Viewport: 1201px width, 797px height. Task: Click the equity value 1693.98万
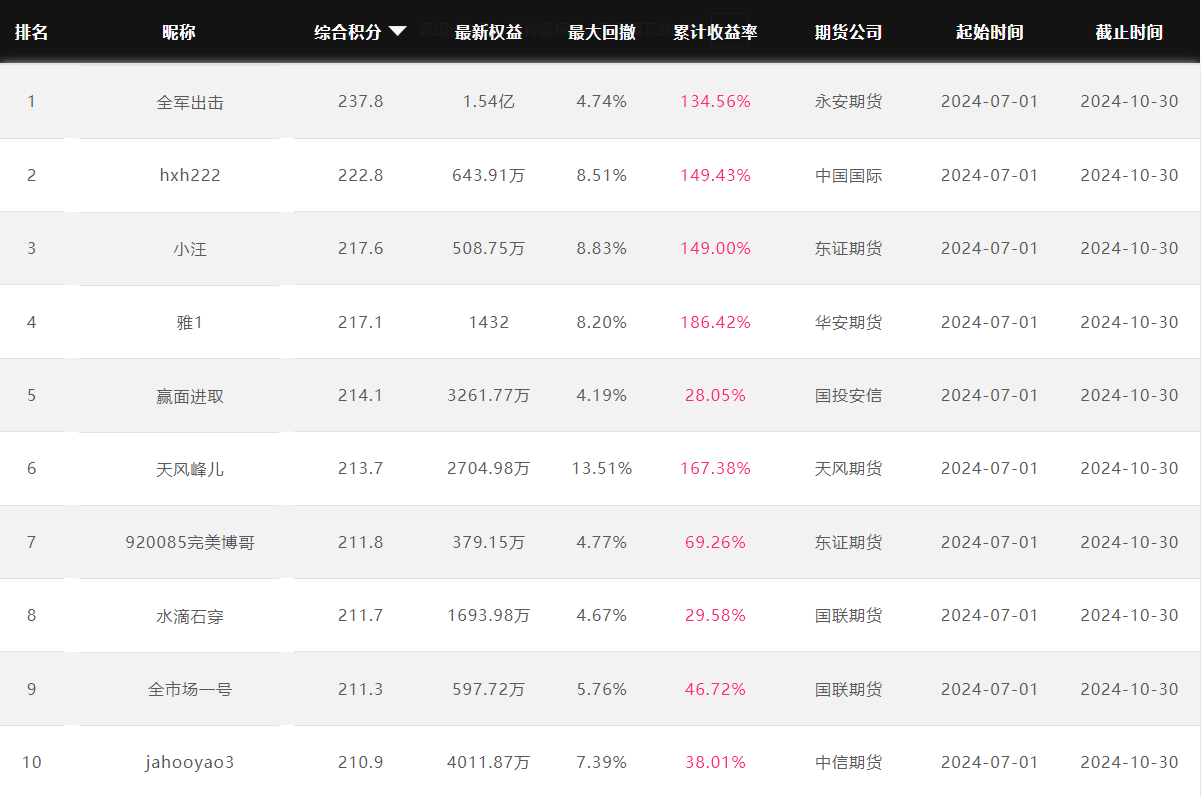(489, 615)
